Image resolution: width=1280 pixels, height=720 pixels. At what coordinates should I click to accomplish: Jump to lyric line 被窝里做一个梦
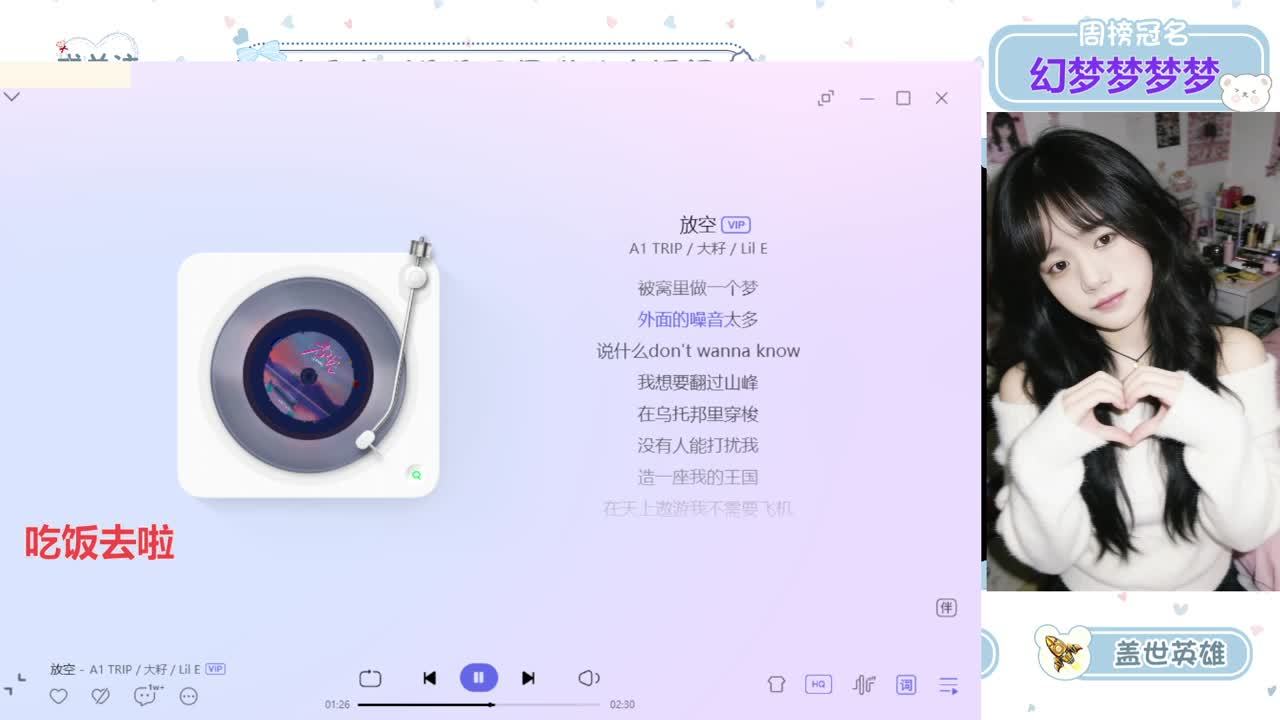click(x=698, y=288)
